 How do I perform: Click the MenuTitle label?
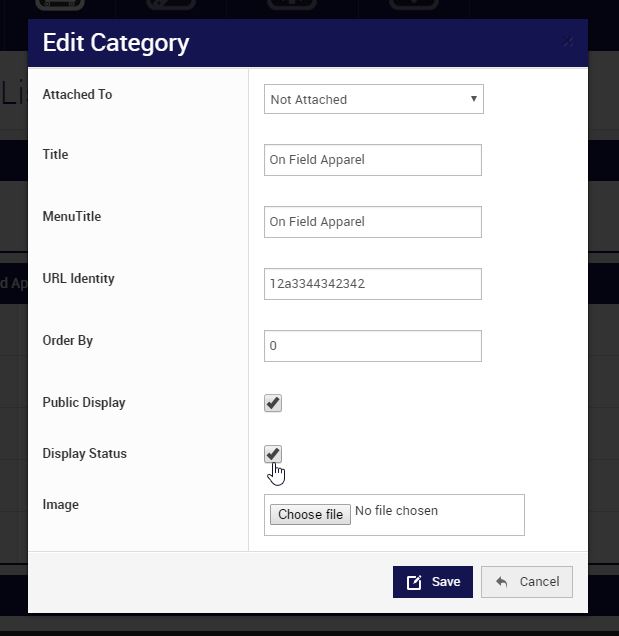coord(72,217)
